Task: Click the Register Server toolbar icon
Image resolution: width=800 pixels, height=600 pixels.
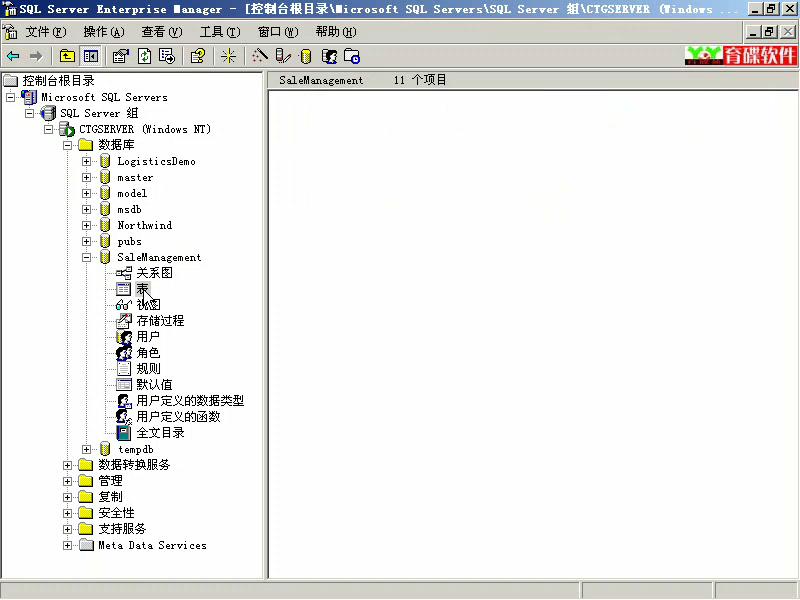Action: pos(283,56)
